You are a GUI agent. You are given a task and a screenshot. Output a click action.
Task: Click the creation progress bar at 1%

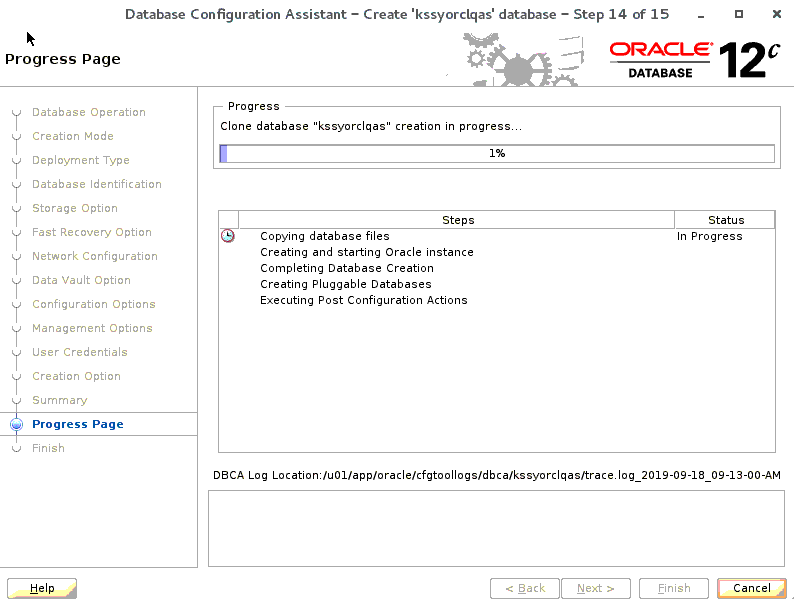click(496, 153)
